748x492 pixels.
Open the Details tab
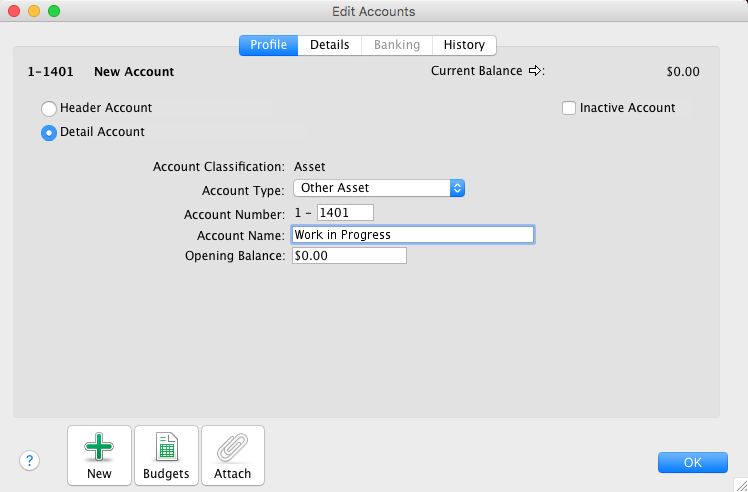(x=329, y=45)
